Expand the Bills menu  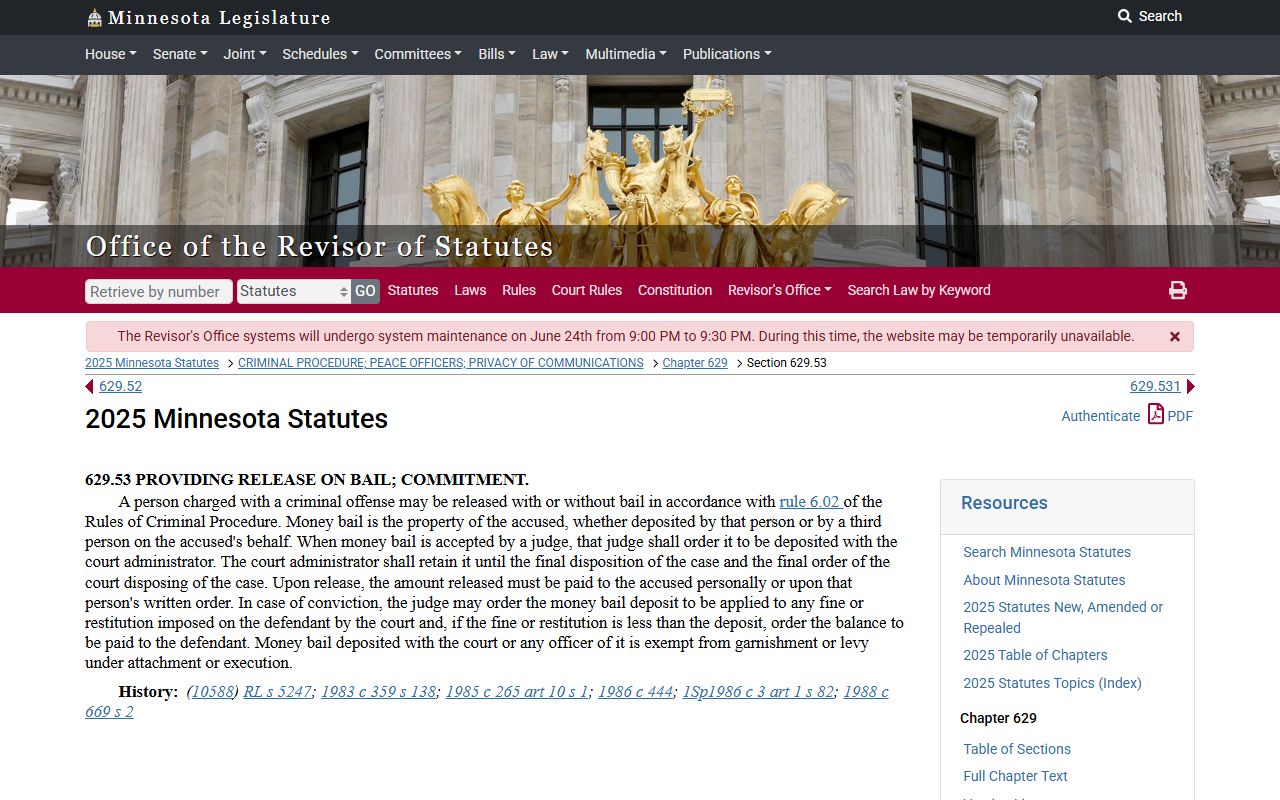tap(497, 54)
